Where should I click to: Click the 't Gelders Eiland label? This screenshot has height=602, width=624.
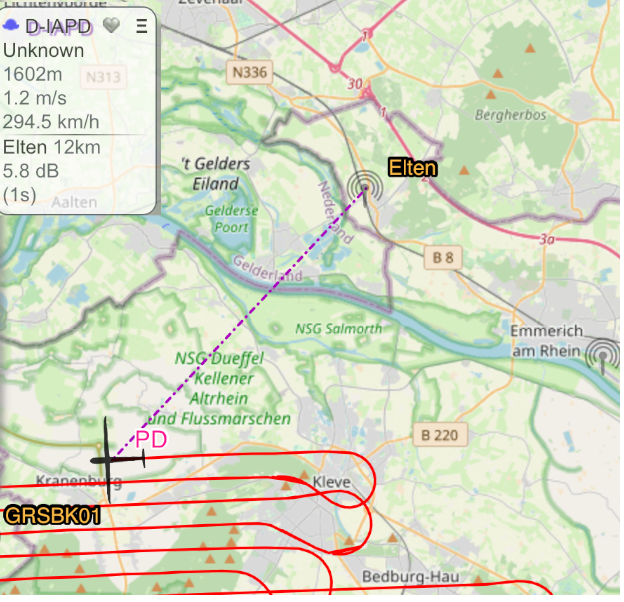point(216,174)
